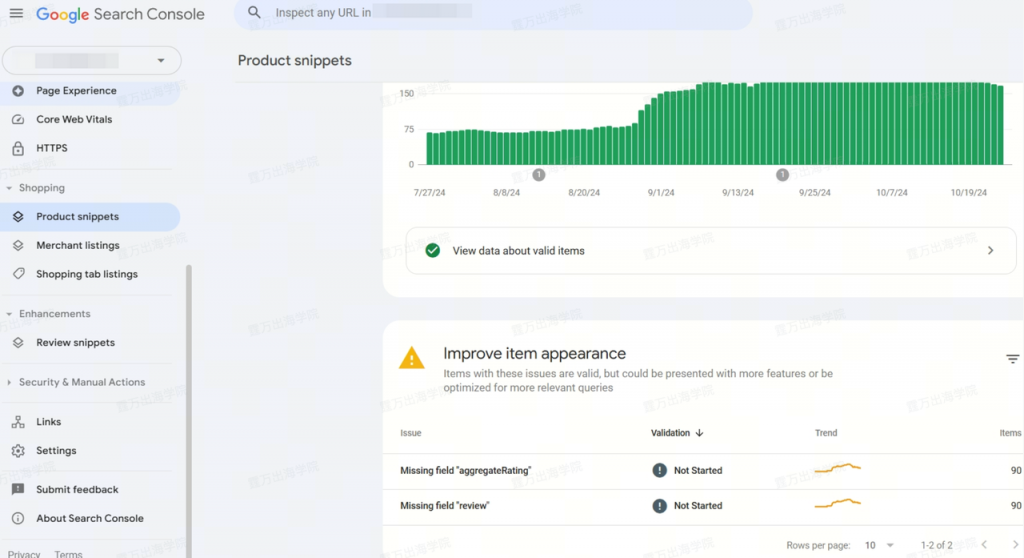
Task: Click the green valid items checkmark icon
Action: tap(432, 251)
